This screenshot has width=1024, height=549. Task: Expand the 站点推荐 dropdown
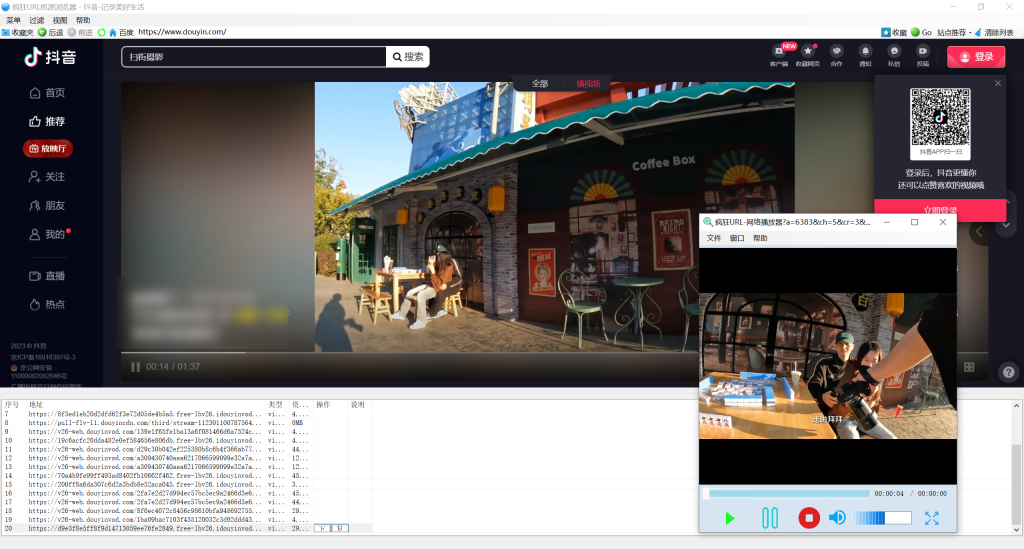[954, 32]
